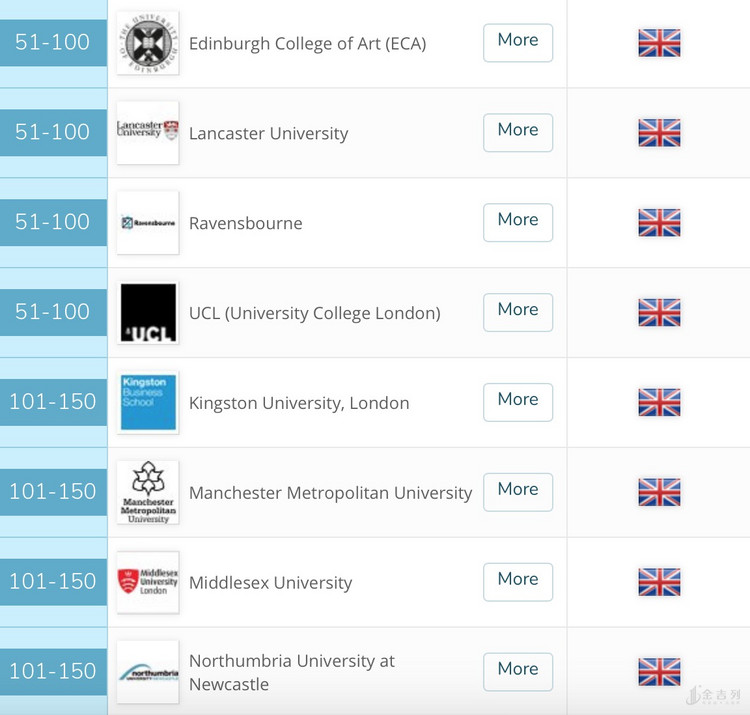Open More for Northumbria University at Newcastle

point(518,672)
